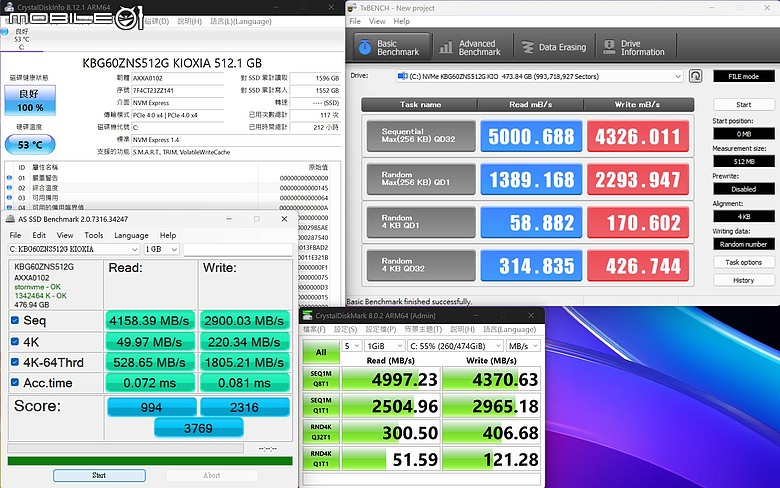
Task: Open AS SSD Language menu
Action: [131, 235]
